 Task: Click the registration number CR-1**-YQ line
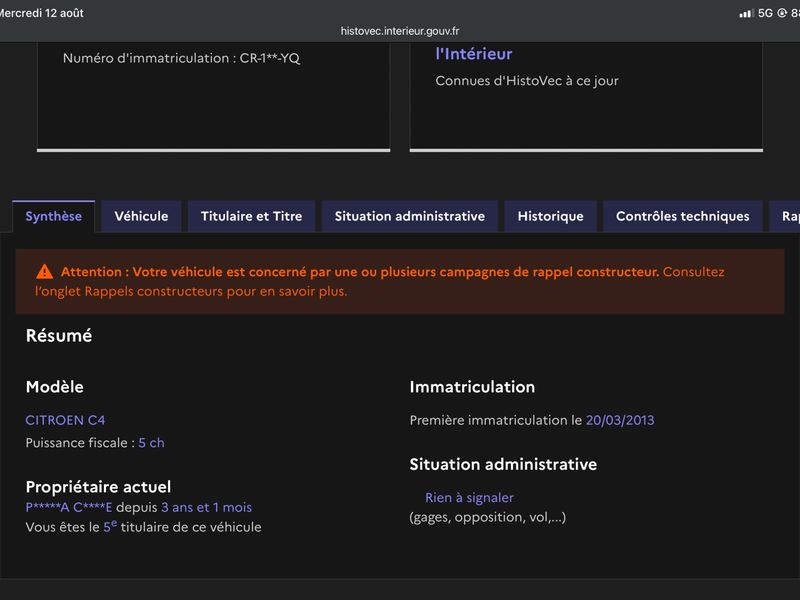coord(182,58)
